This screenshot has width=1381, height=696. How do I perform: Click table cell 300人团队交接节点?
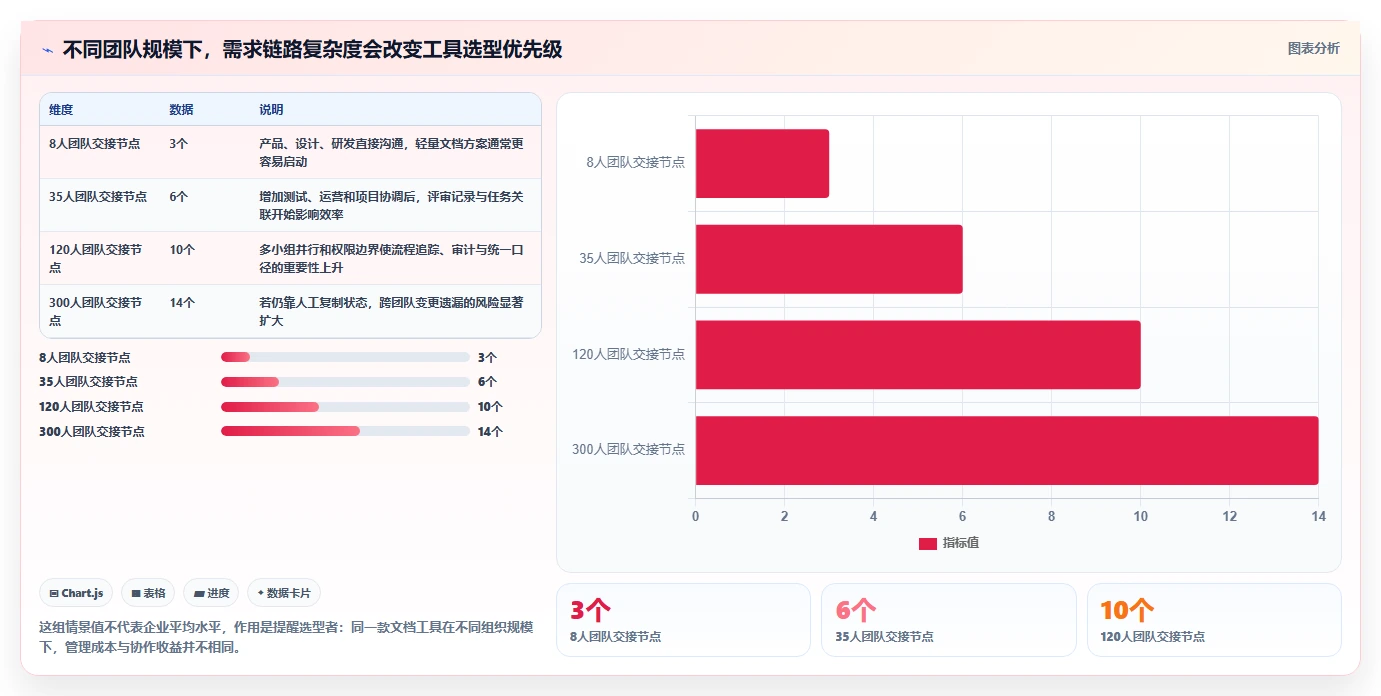99,312
